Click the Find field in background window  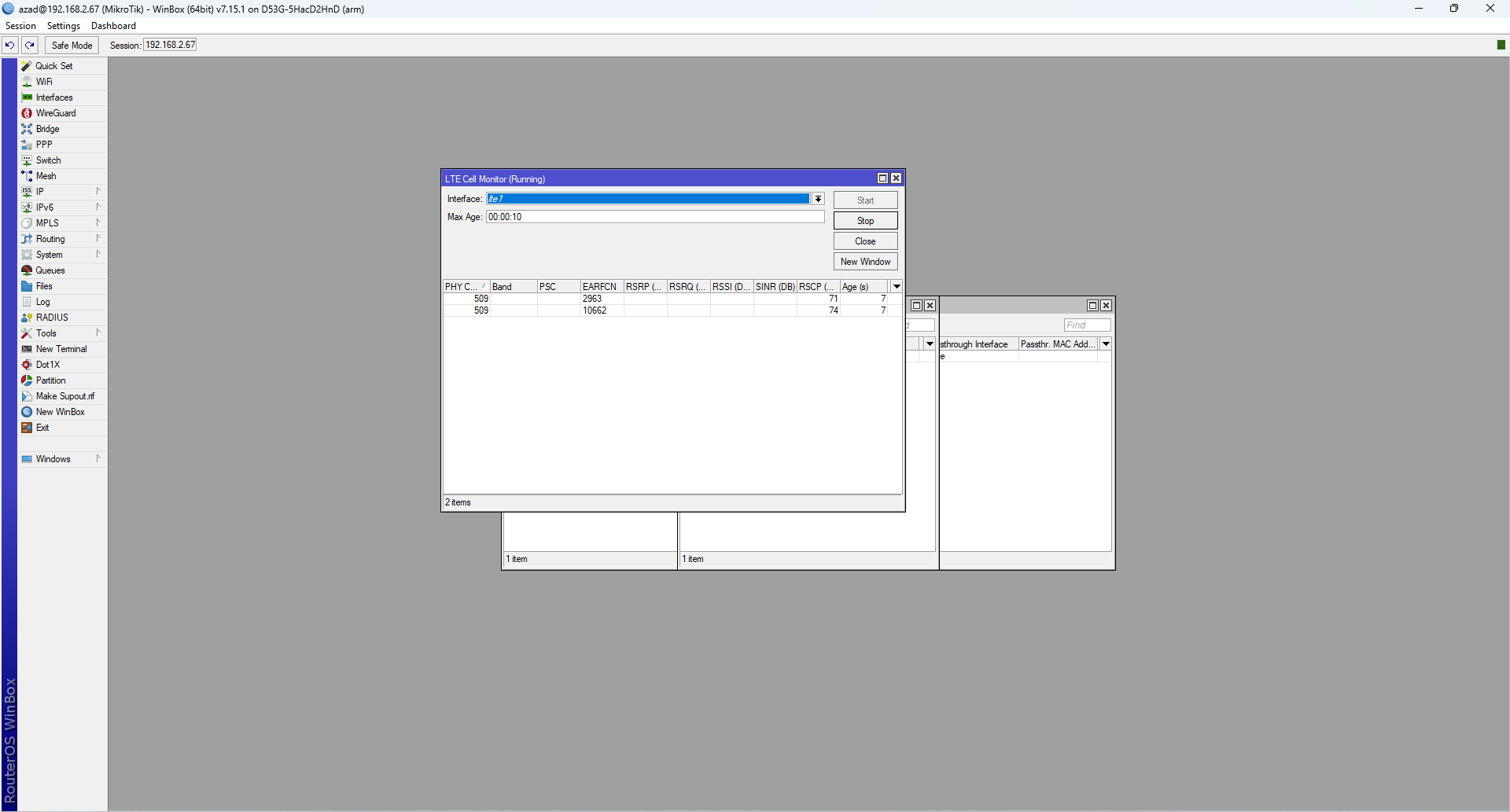[x=1087, y=325]
